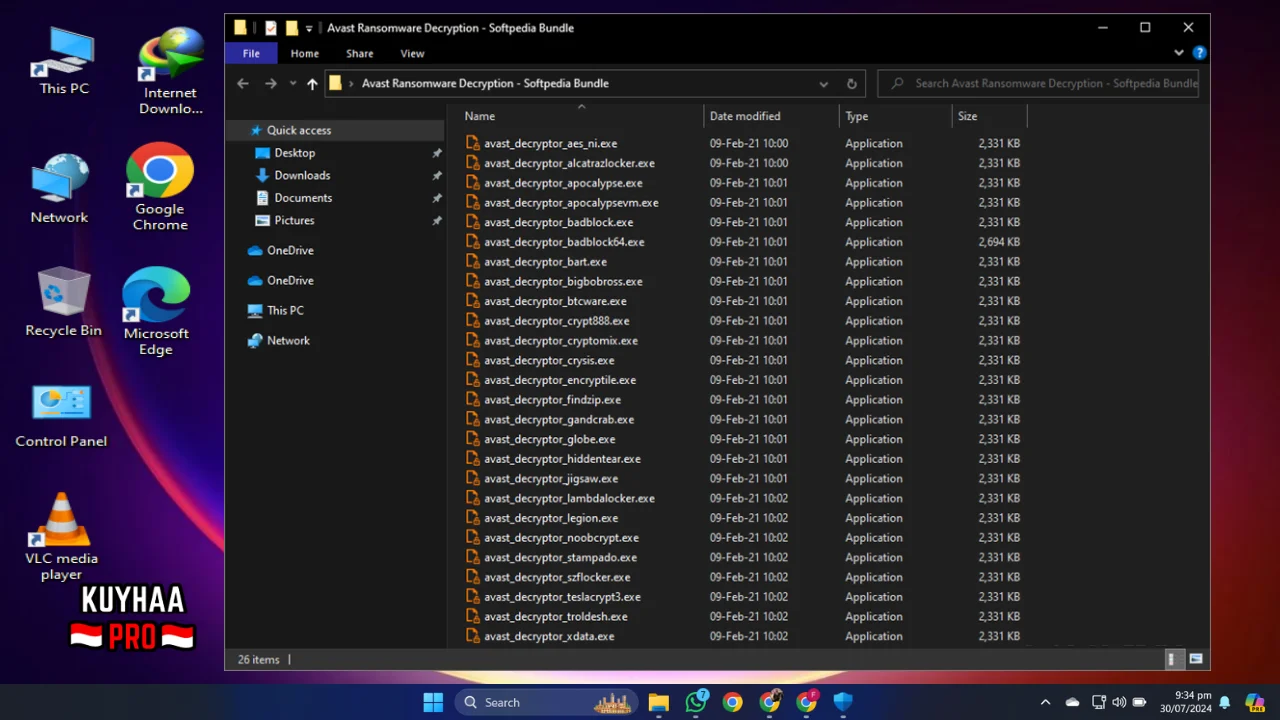1280x720 pixels.
Task: Open Internet Download Manager desktop shortcut
Action: pos(170,70)
